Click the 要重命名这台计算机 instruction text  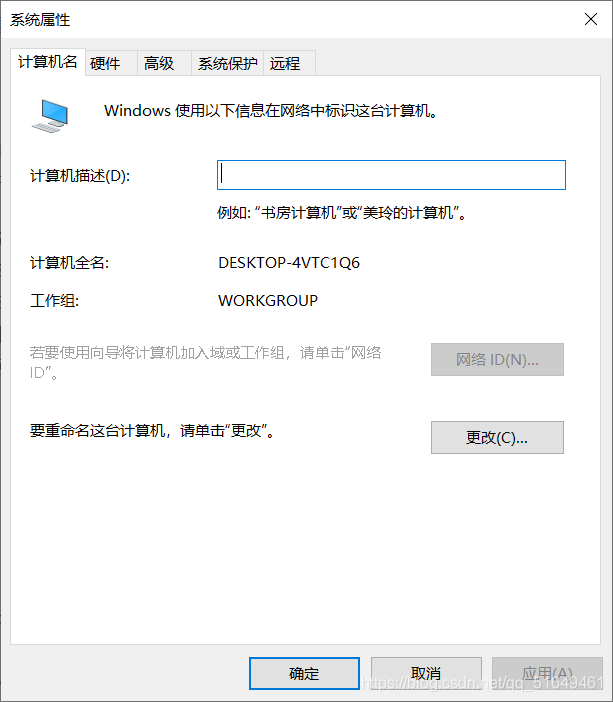pos(152,431)
